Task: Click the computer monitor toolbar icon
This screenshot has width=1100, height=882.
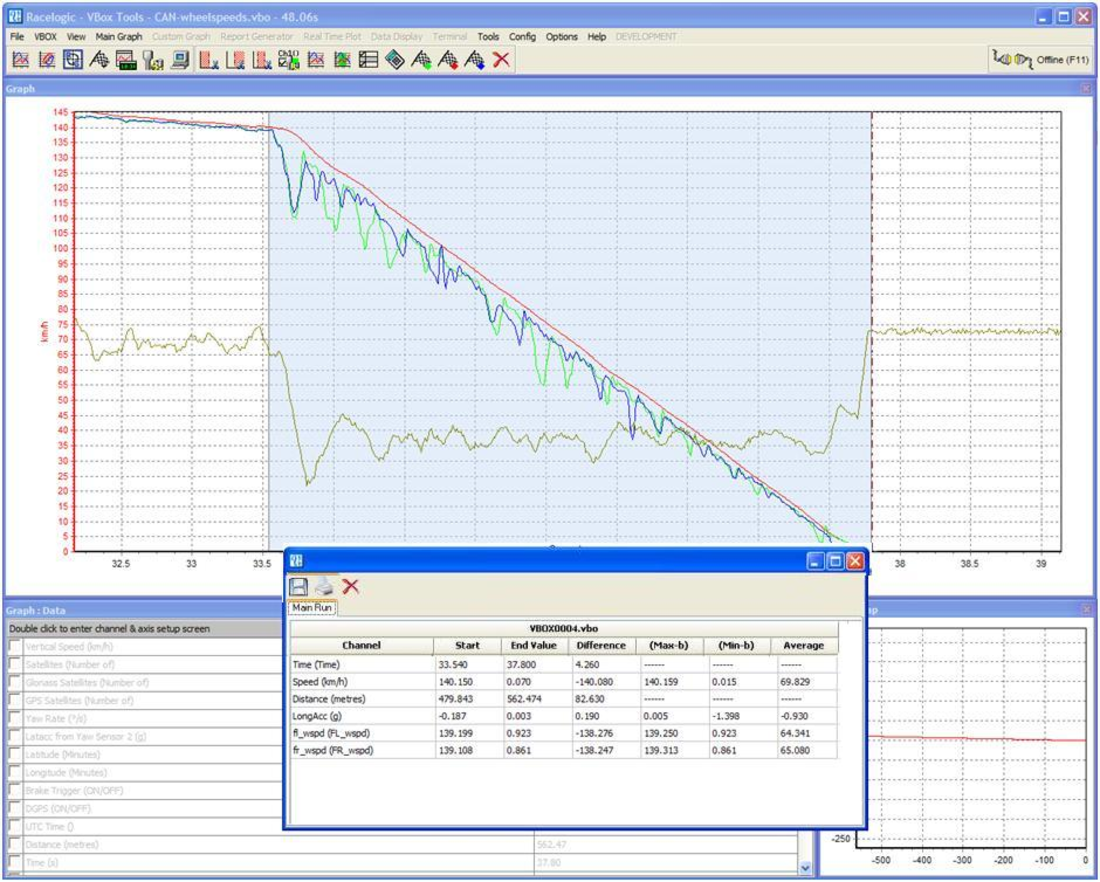Action: (x=180, y=60)
